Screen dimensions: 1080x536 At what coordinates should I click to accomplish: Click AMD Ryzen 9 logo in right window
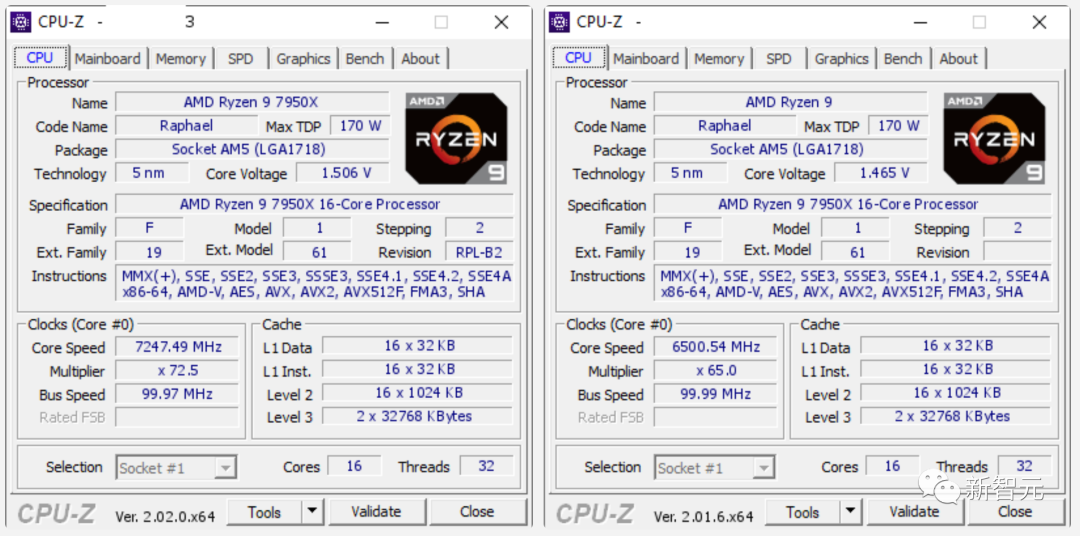tap(995, 138)
